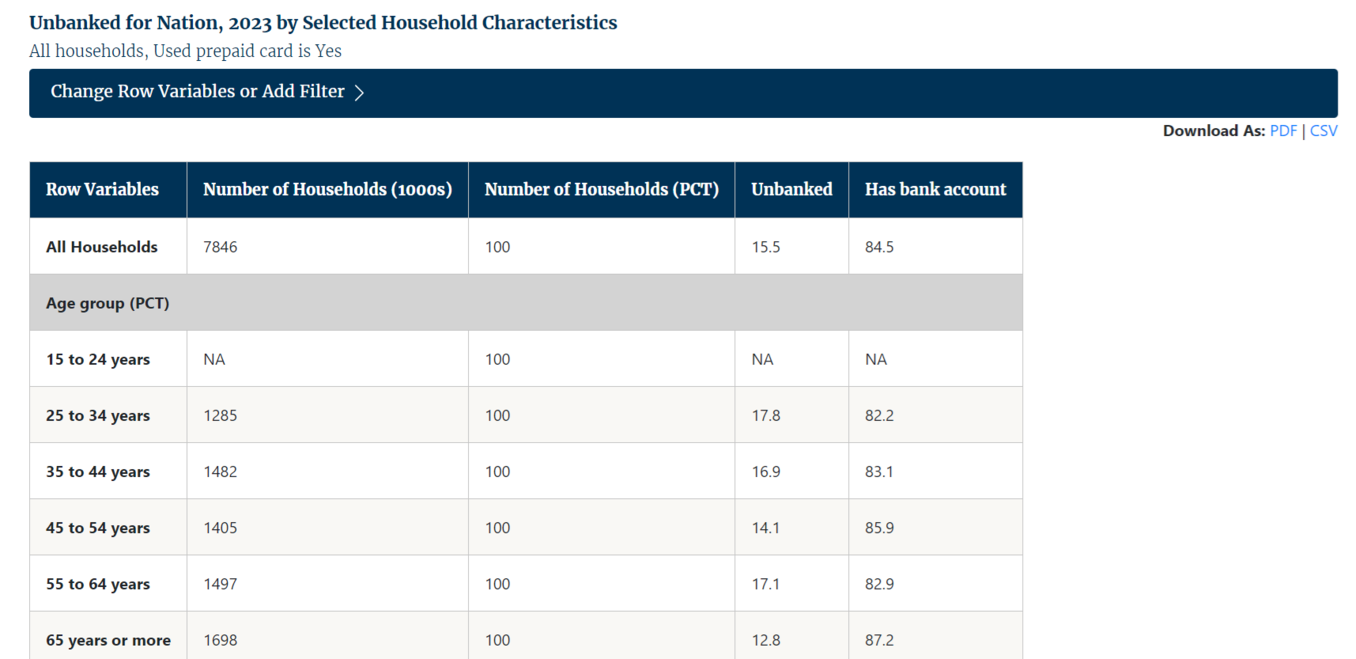Click the Age group (PCT) section row
This screenshot has height=659, width=1356.
(x=108, y=303)
